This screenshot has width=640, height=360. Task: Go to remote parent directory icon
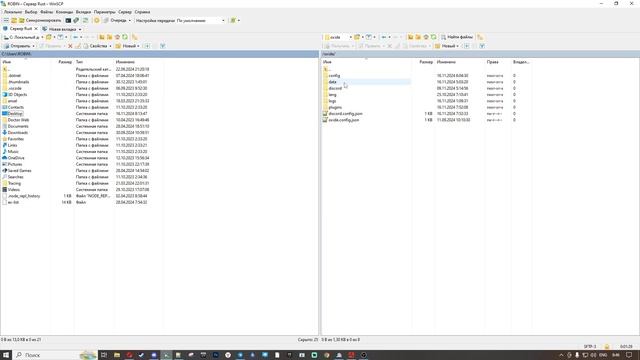(411, 37)
